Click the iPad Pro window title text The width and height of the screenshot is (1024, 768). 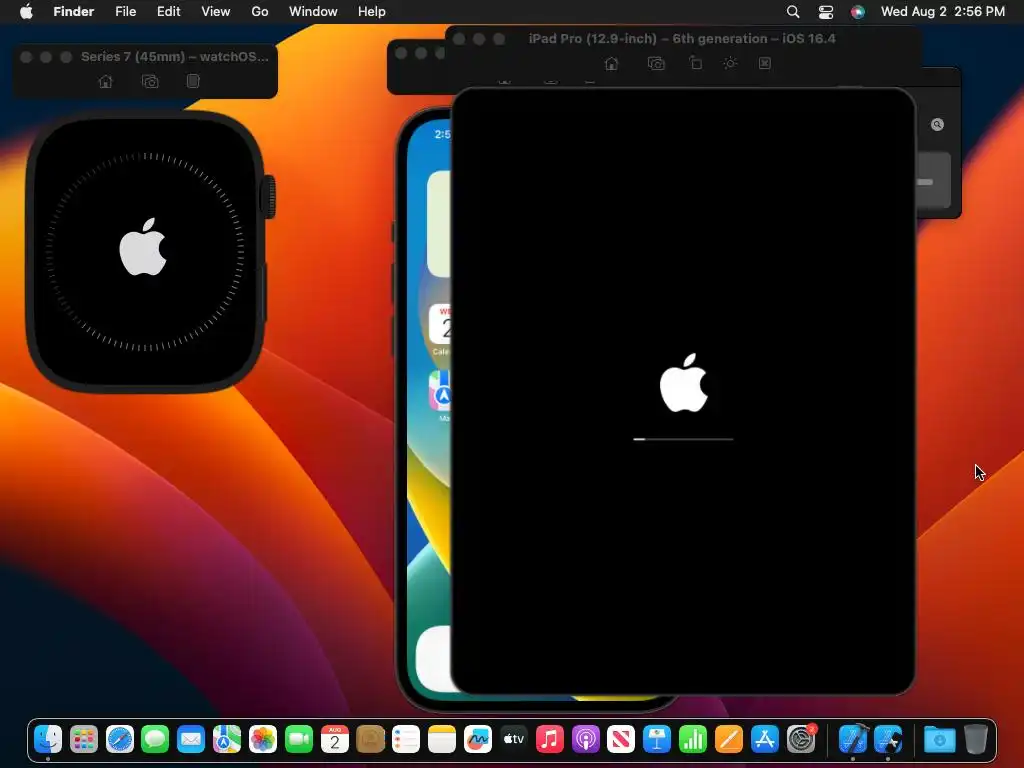(682, 39)
